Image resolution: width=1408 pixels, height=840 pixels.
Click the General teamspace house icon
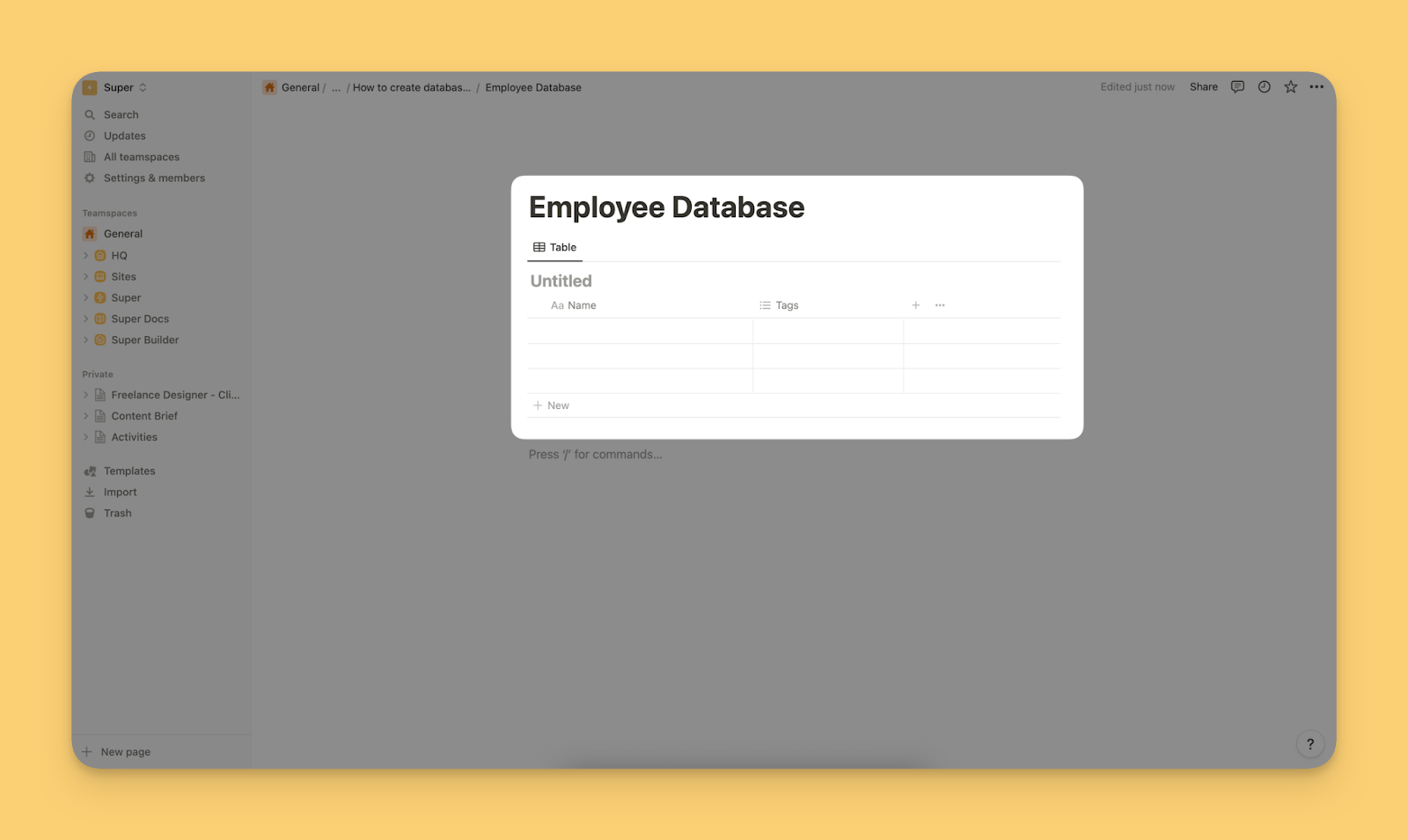(90, 234)
